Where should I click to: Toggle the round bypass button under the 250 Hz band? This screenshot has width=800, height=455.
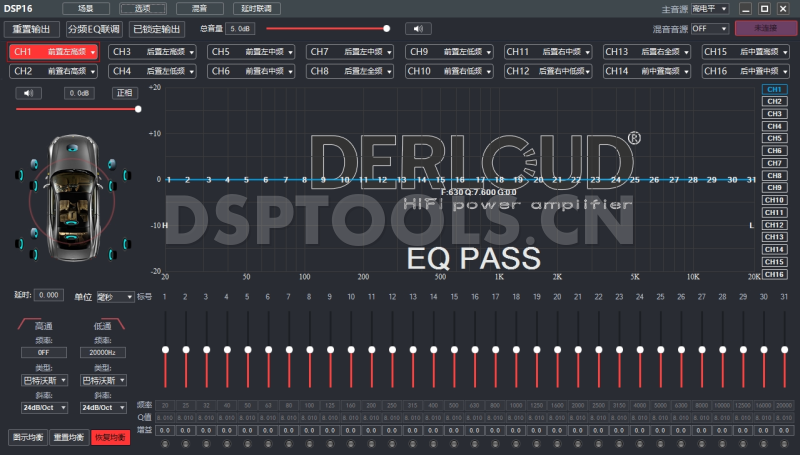(392, 444)
